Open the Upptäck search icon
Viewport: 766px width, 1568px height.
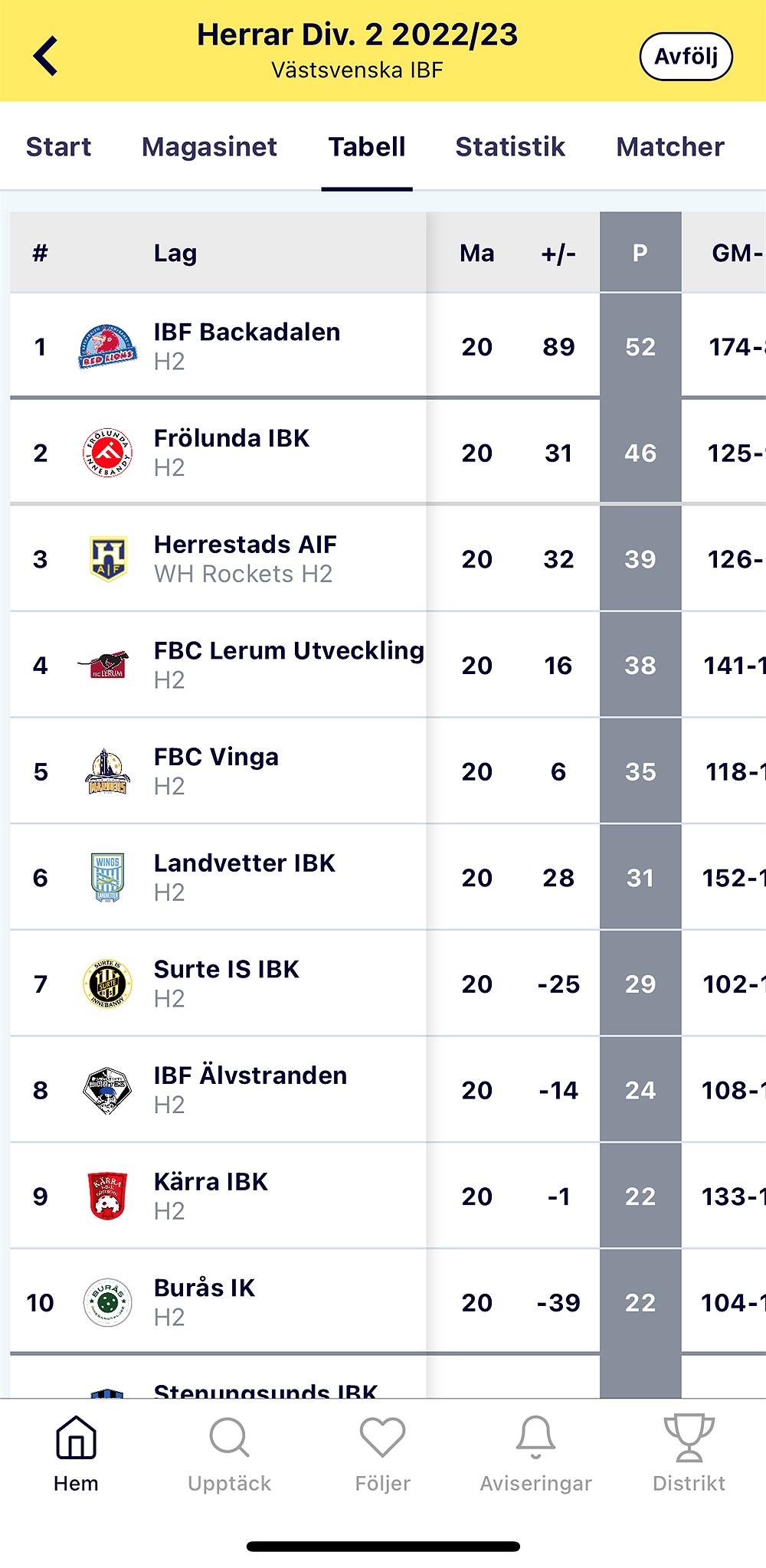(x=229, y=1437)
